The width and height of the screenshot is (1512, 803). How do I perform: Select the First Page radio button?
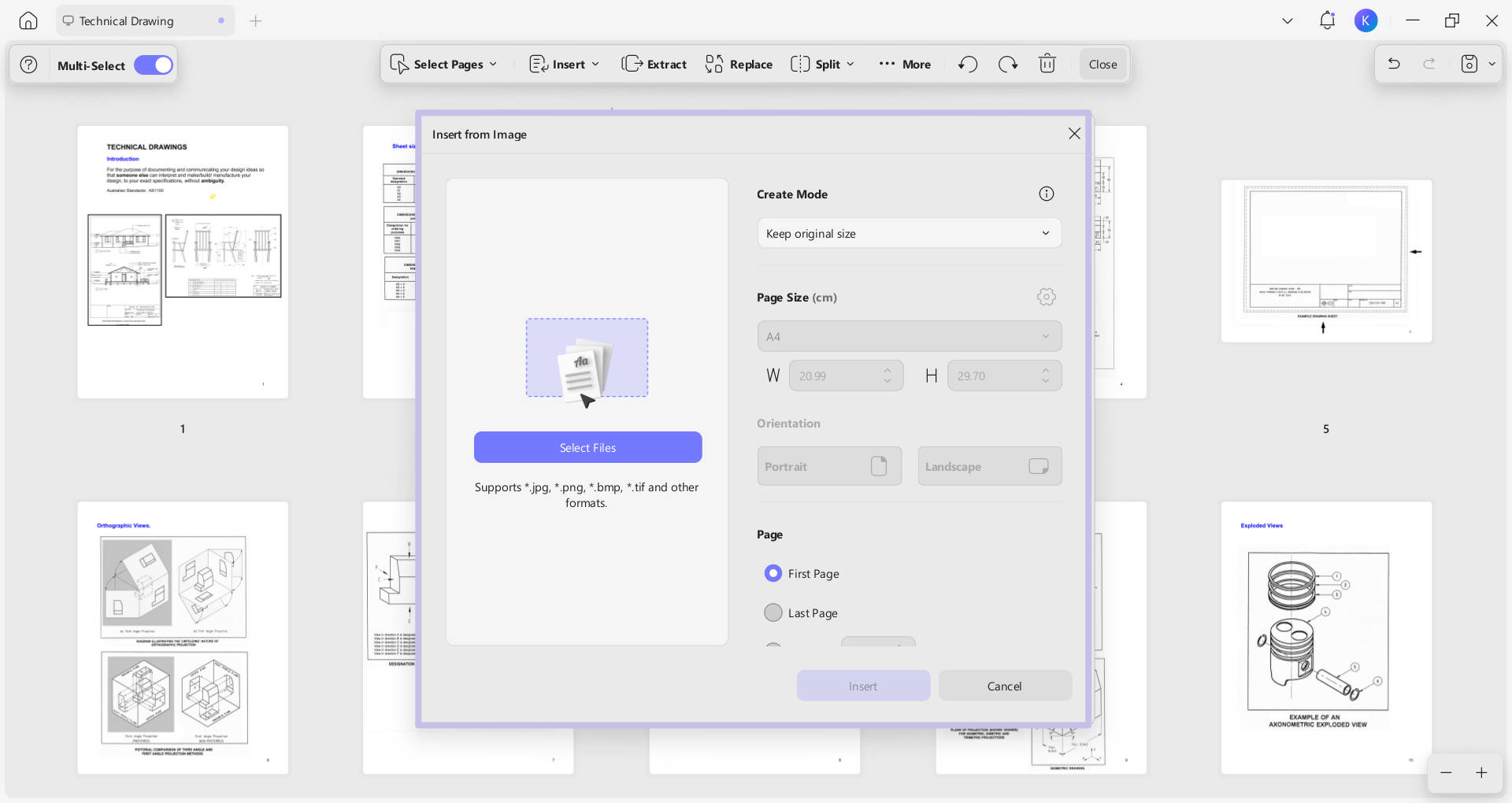(773, 573)
